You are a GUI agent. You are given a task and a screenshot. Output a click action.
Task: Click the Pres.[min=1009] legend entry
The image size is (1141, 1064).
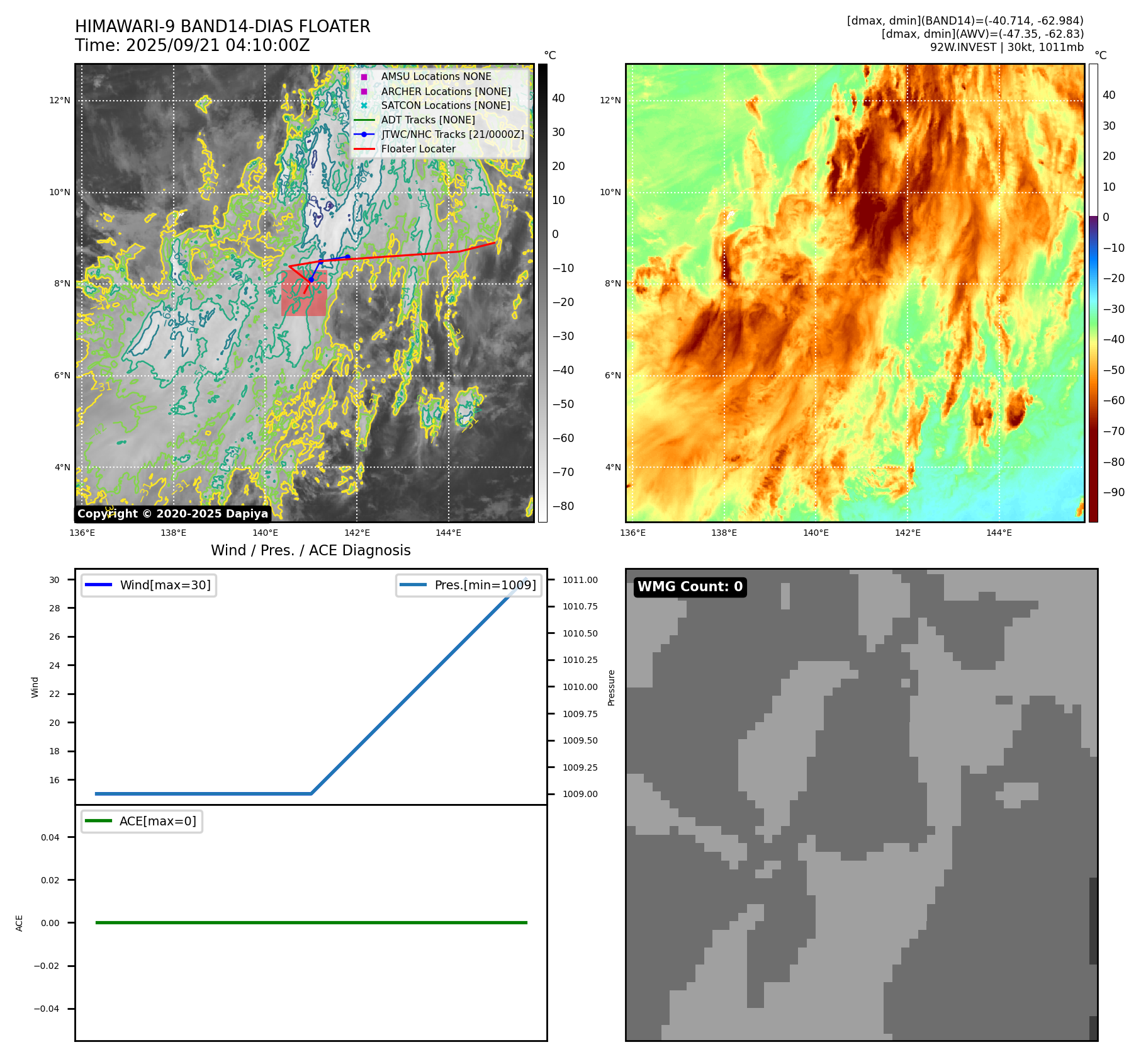tap(469, 585)
